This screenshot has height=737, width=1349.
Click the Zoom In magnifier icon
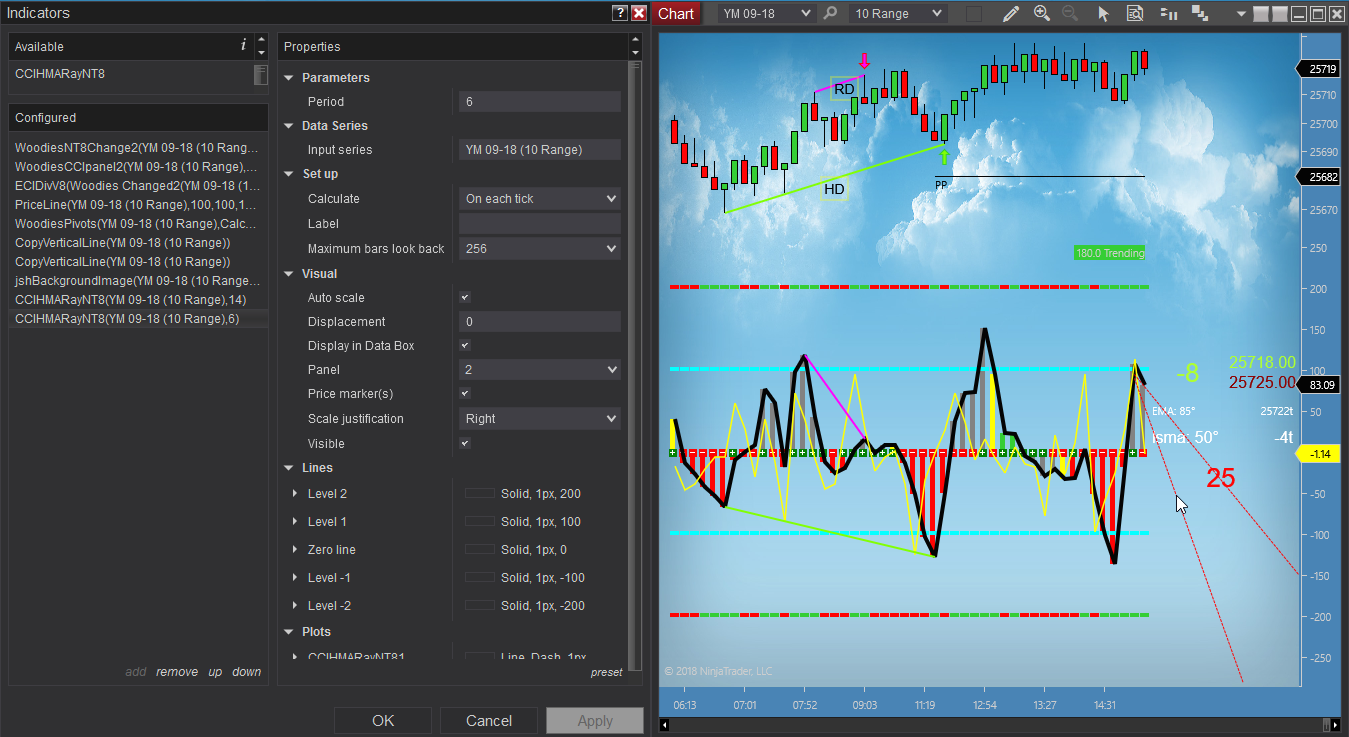(x=1041, y=13)
